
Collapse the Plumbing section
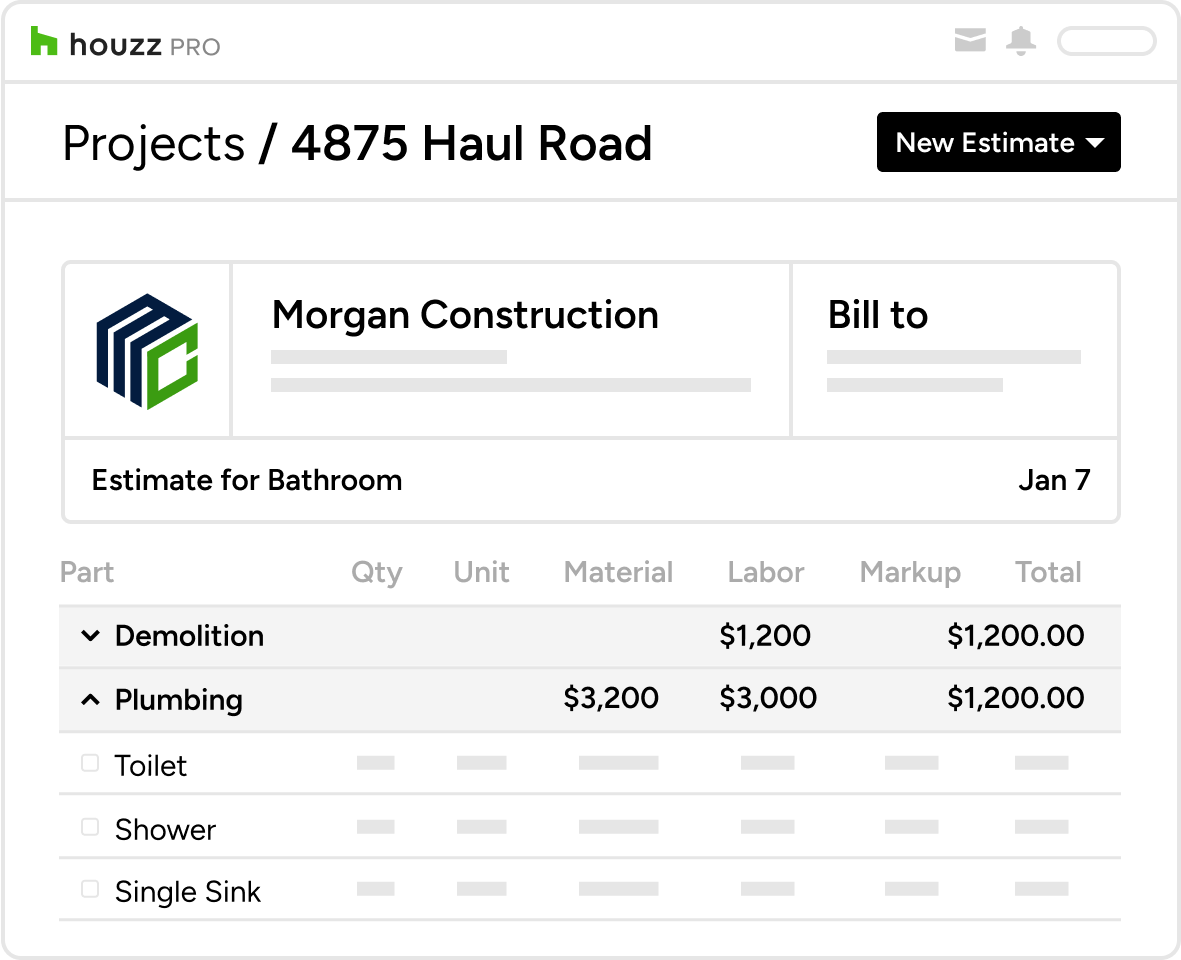pyautogui.click(x=90, y=700)
